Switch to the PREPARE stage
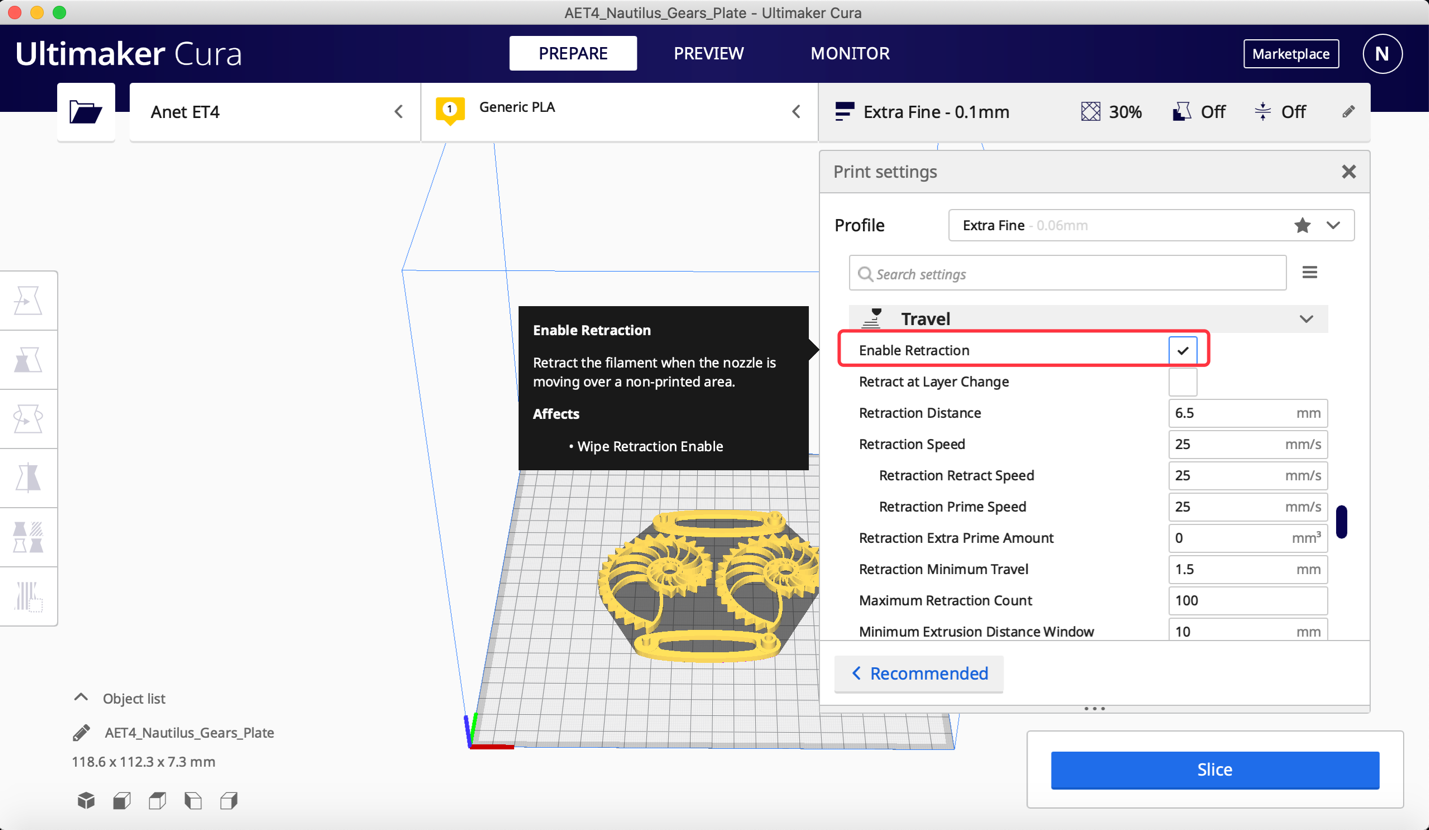This screenshot has width=1429, height=830. pyautogui.click(x=573, y=54)
